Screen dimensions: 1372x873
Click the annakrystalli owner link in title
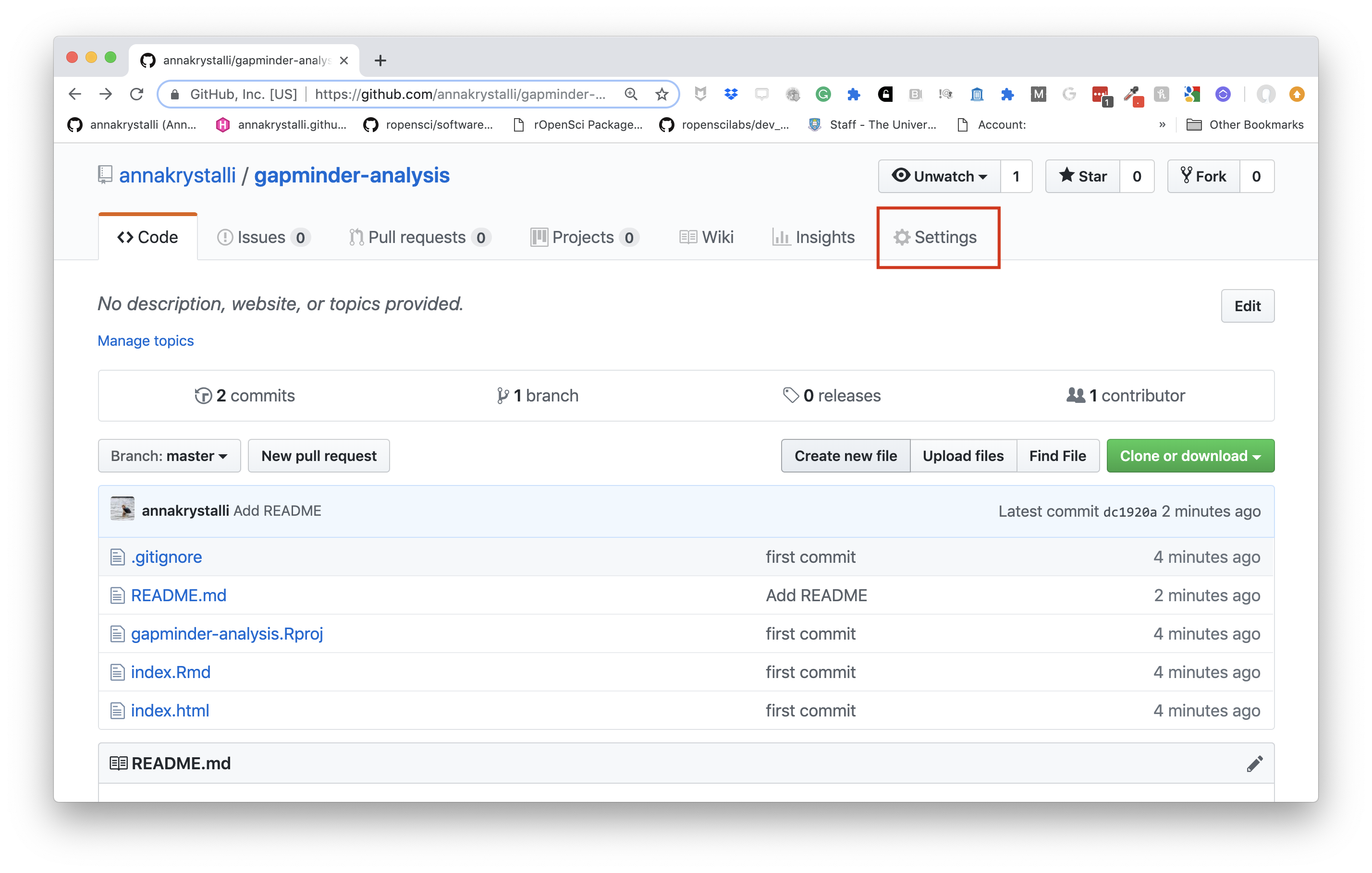[x=177, y=175]
